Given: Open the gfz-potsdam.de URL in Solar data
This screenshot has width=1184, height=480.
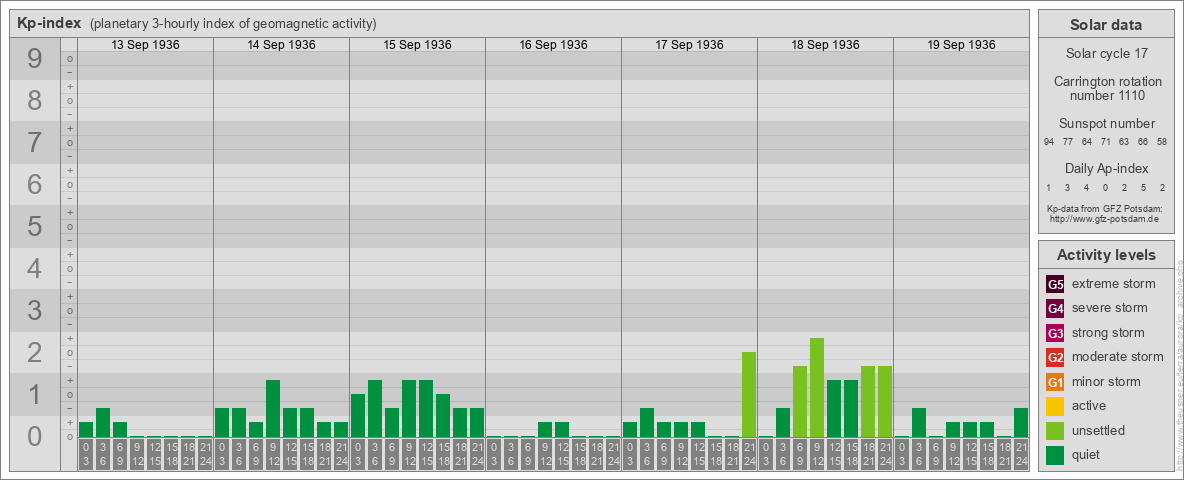Looking at the screenshot, I should pos(1103,218).
